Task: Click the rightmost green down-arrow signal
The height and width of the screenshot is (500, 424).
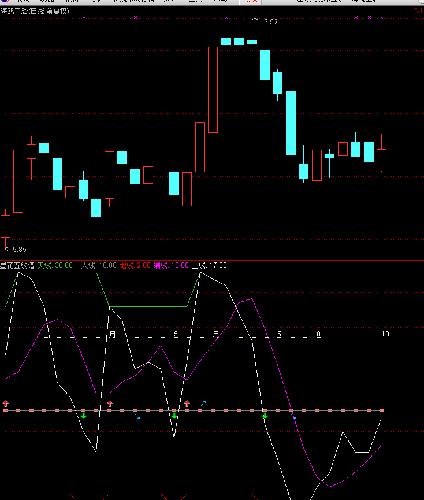Action: coord(265,416)
